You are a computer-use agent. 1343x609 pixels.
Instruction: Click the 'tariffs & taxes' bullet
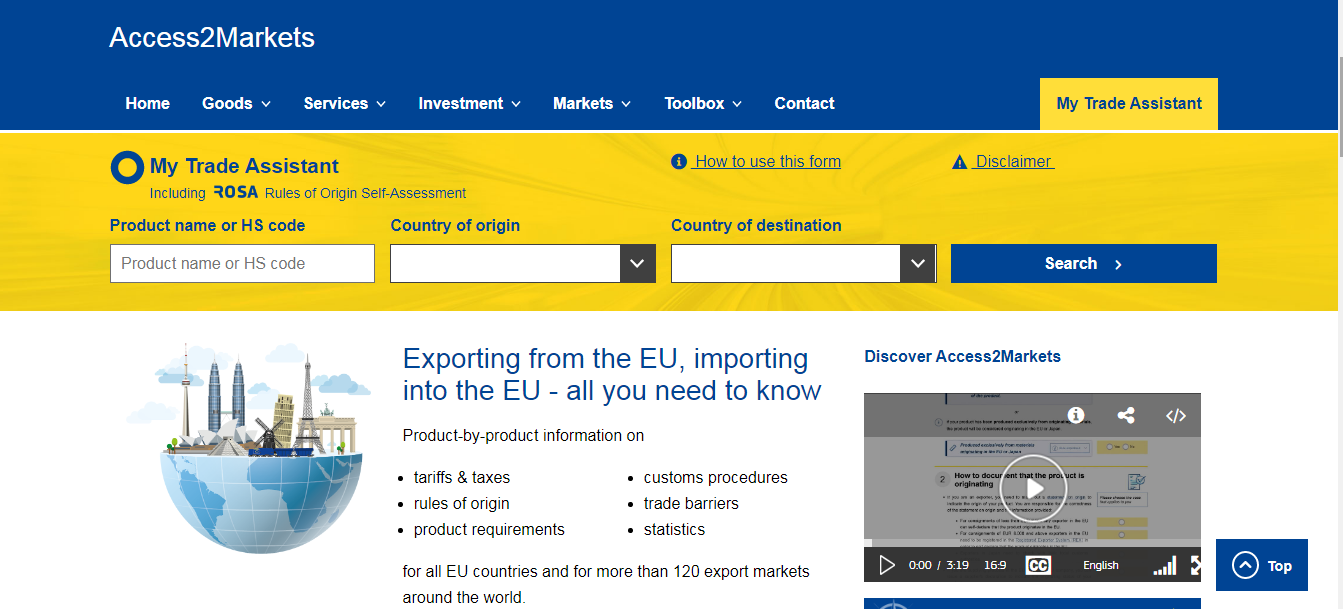pyautogui.click(x=462, y=477)
